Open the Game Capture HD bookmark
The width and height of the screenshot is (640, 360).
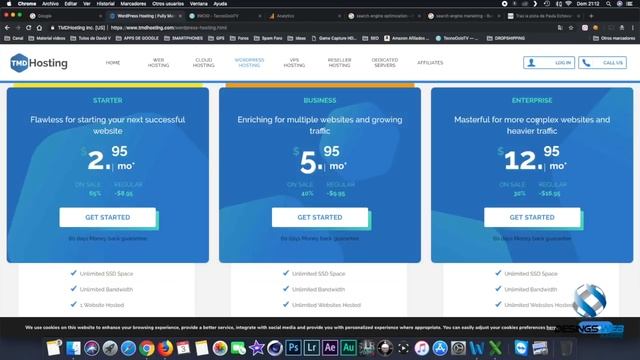(334, 38)
